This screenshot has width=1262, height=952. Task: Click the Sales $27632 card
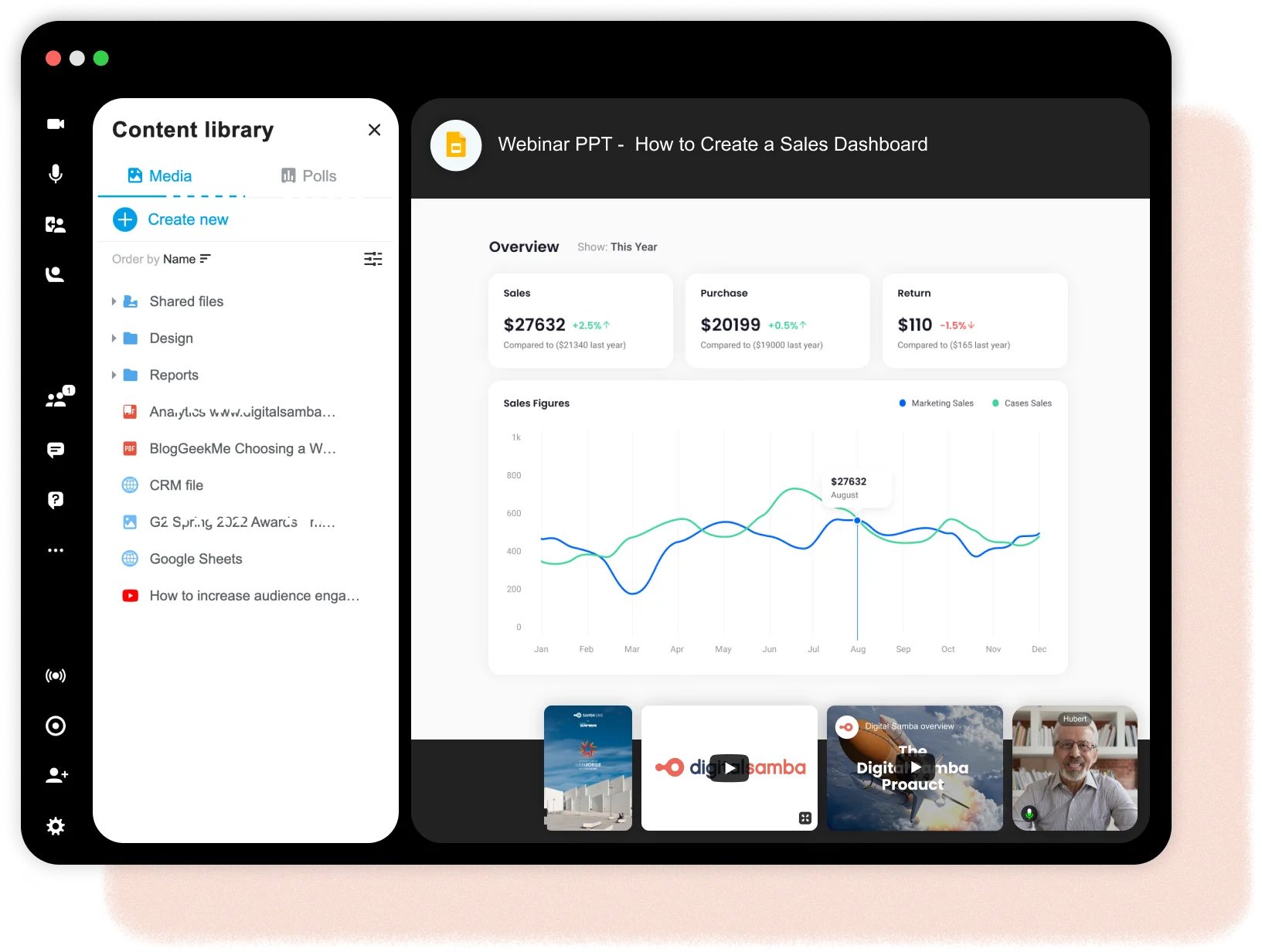[x=580, y=321]
